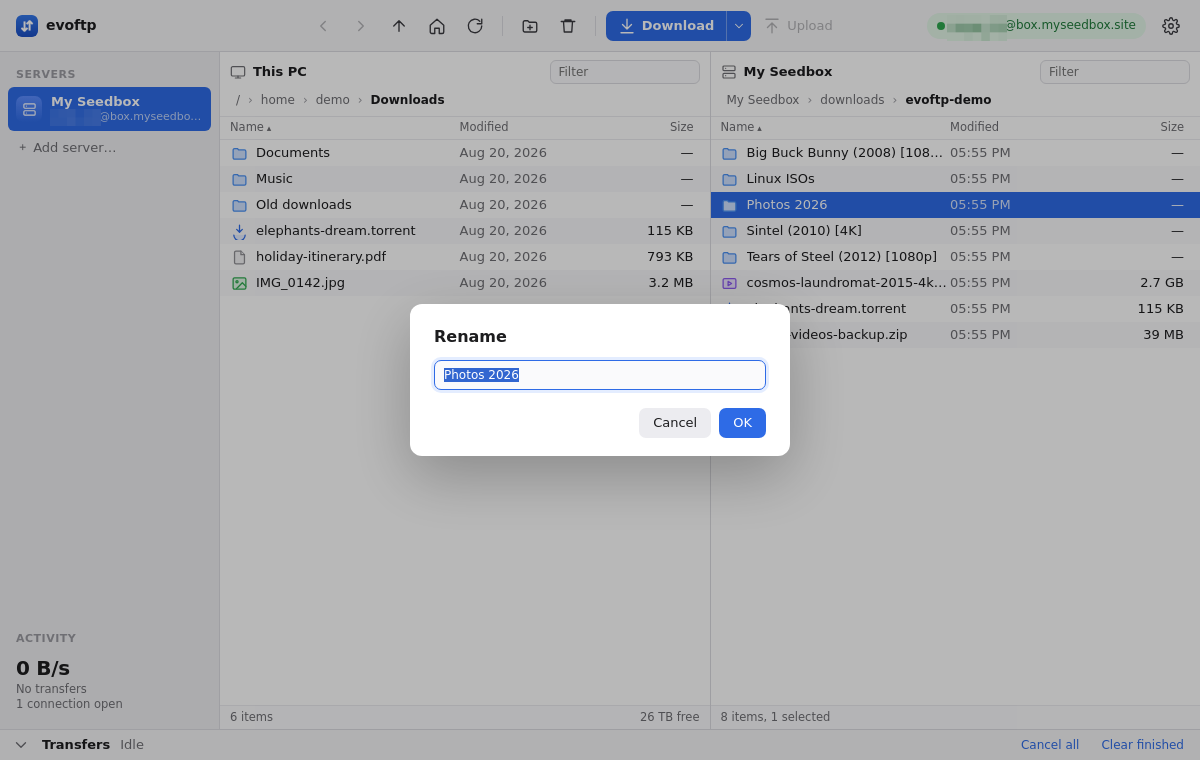Select videos-backup.zip on seedbox

pyautogui.click(x=955, y=335)
